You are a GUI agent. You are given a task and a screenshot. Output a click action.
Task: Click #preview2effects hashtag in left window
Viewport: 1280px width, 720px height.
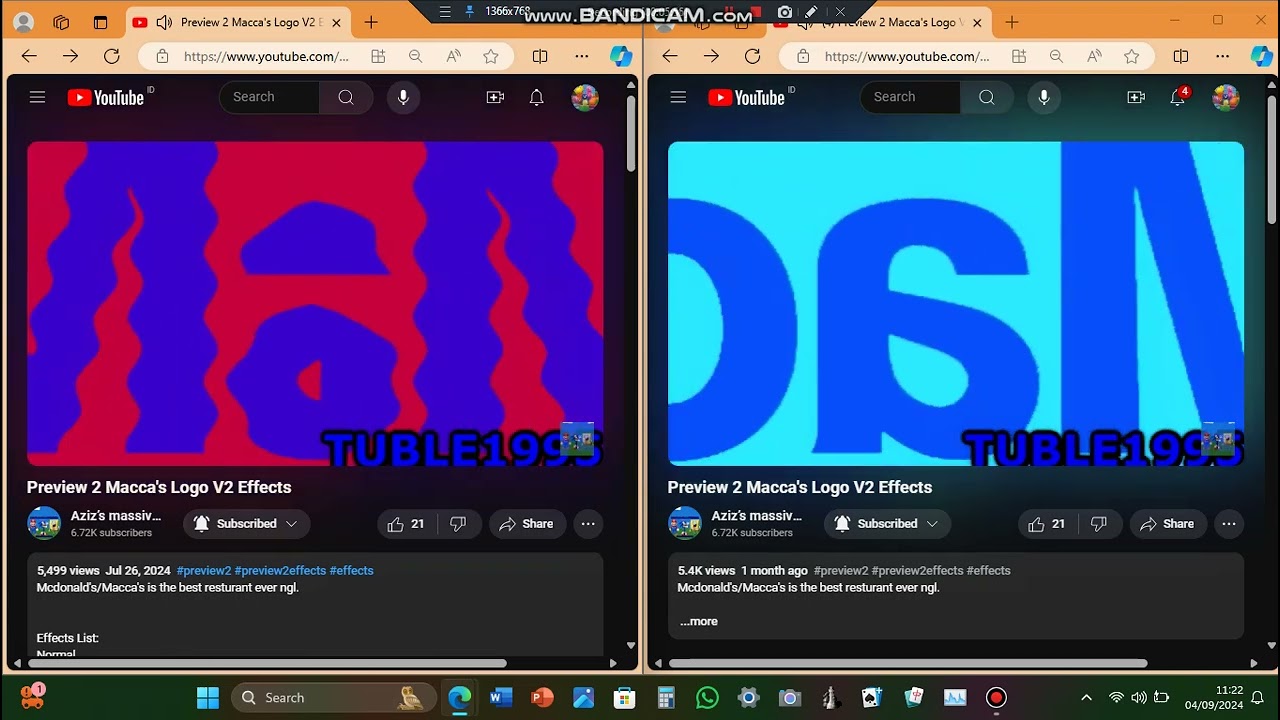click(x=280, y=570)
